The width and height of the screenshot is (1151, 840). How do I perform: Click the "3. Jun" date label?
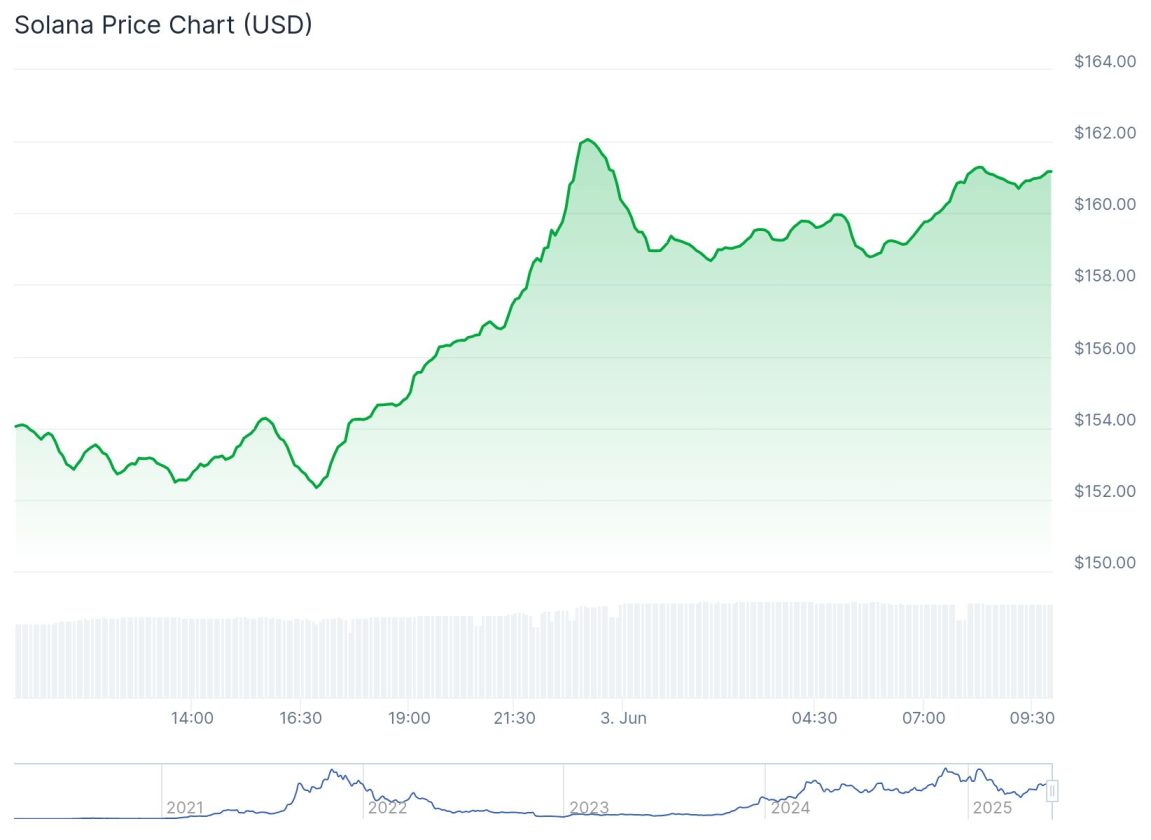click(x=623, y=718)
